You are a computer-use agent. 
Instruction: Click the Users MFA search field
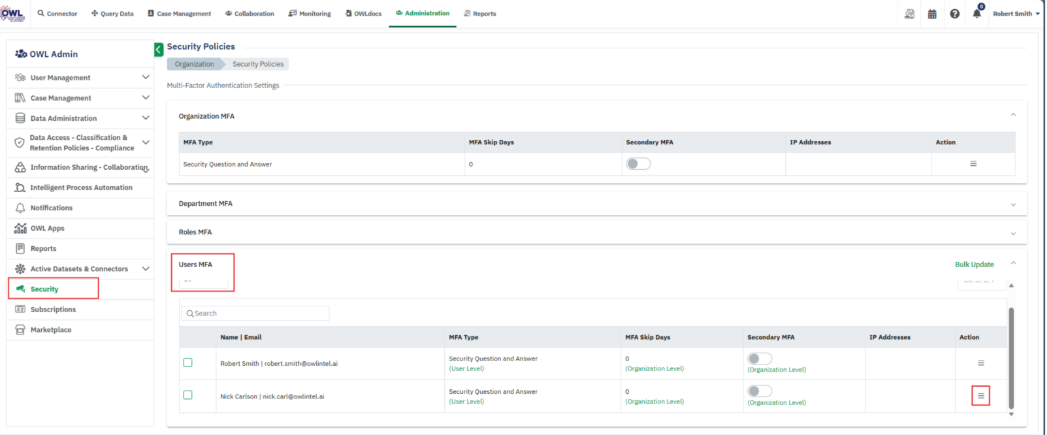pos(256,313)
